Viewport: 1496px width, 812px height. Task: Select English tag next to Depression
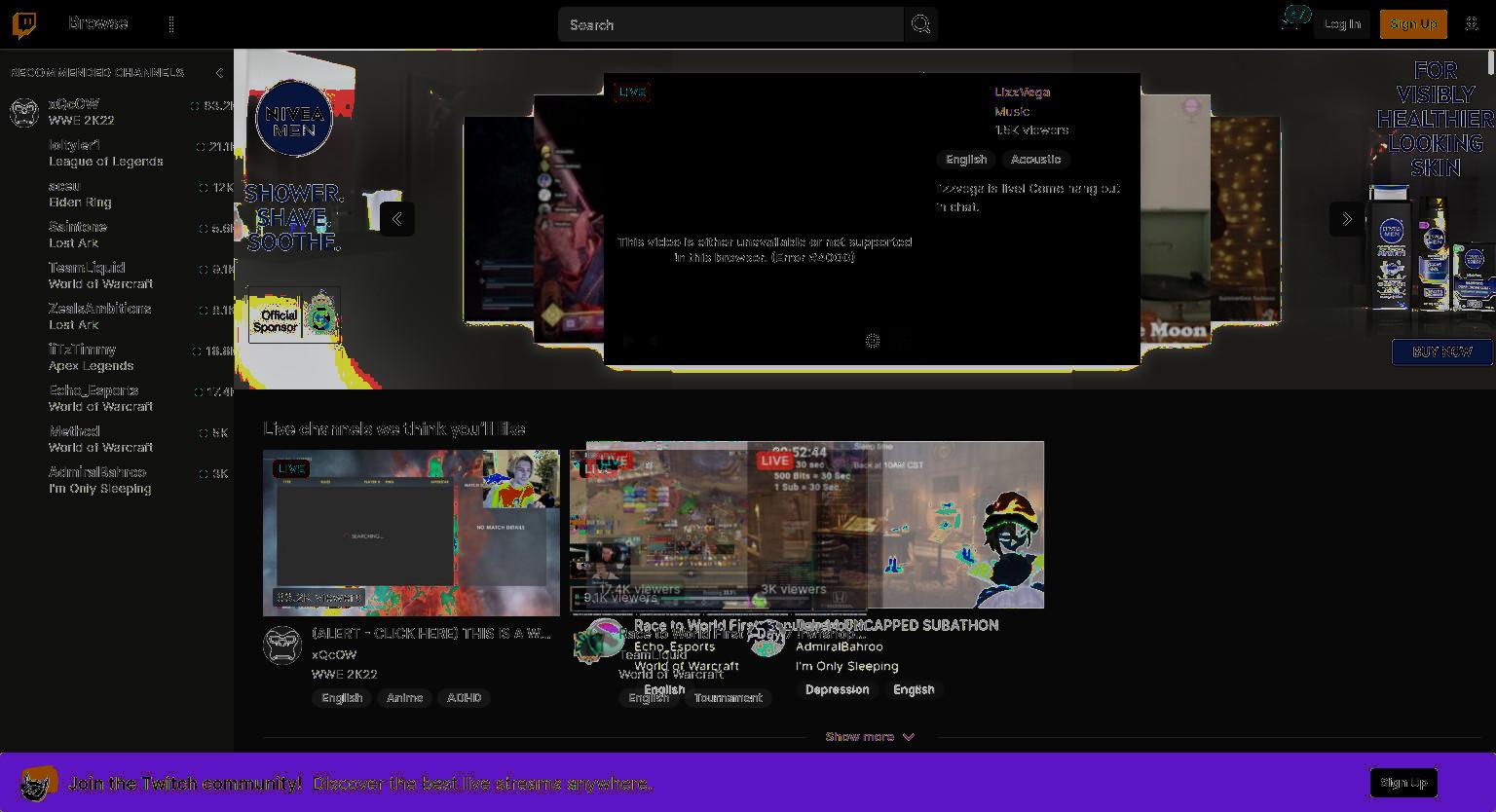click(914, 689)
